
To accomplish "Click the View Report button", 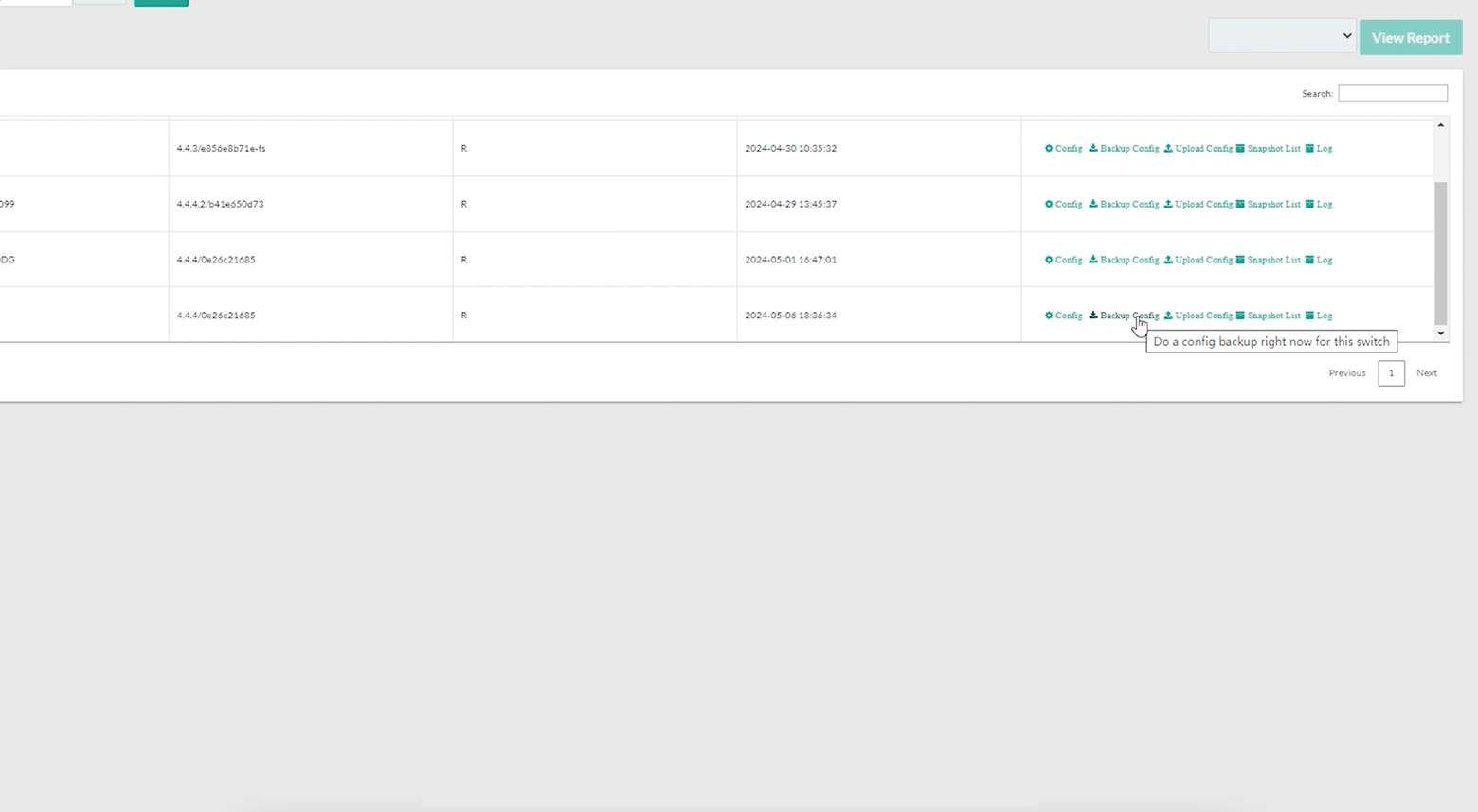I will (x=1410, y=37).
